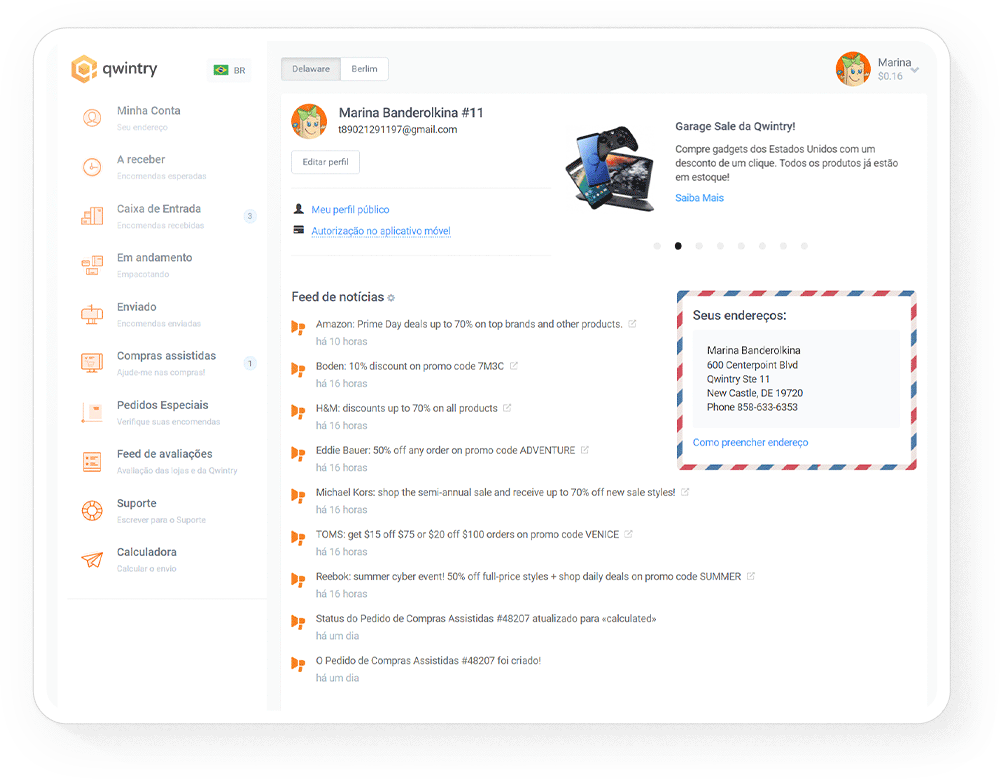The height and width of the screenshot is (779, 1000).
Task: Jump to the last carousel slide dot
Action: (804, 246)
